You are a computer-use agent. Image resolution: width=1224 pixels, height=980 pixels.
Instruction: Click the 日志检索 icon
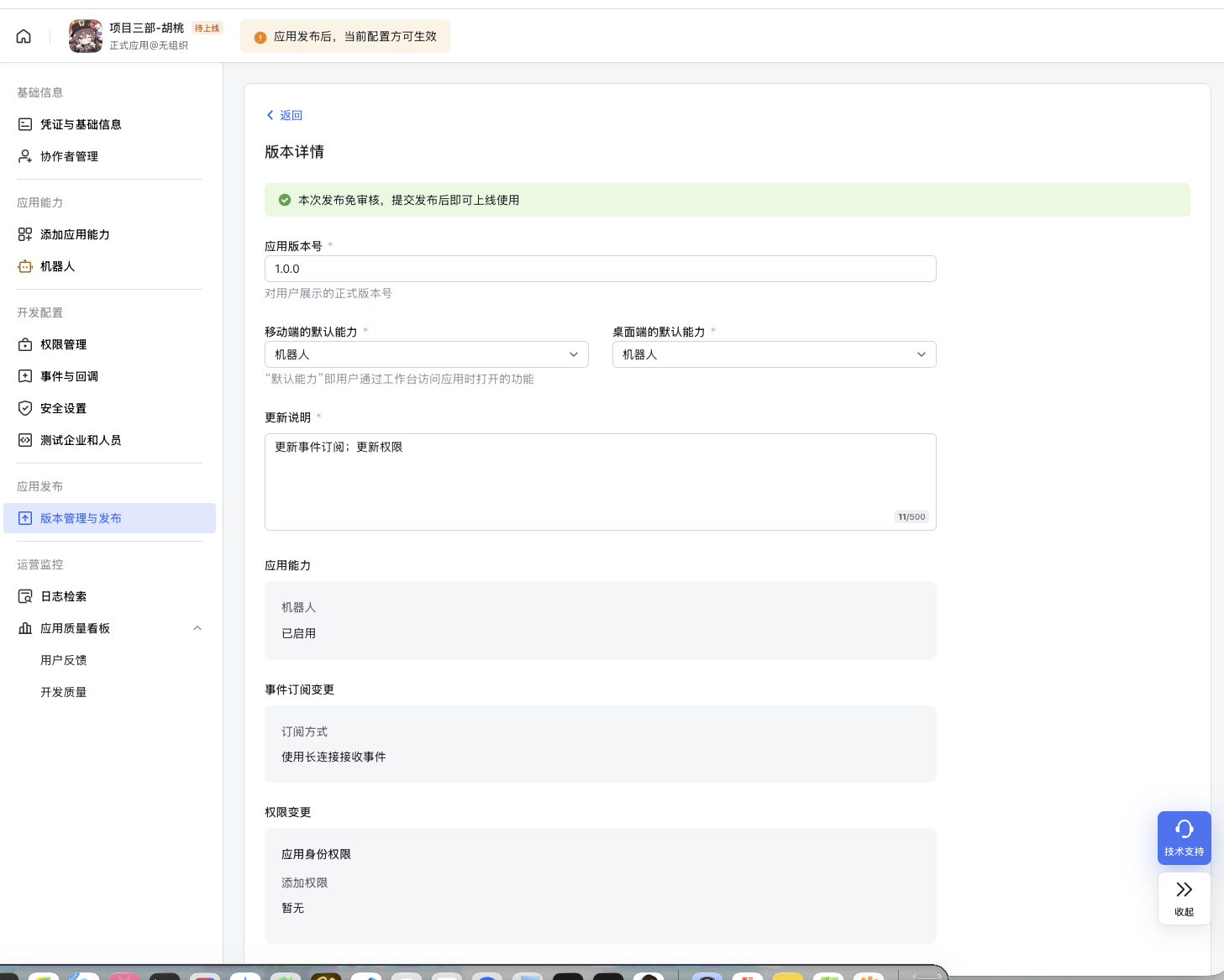point(25,596)
